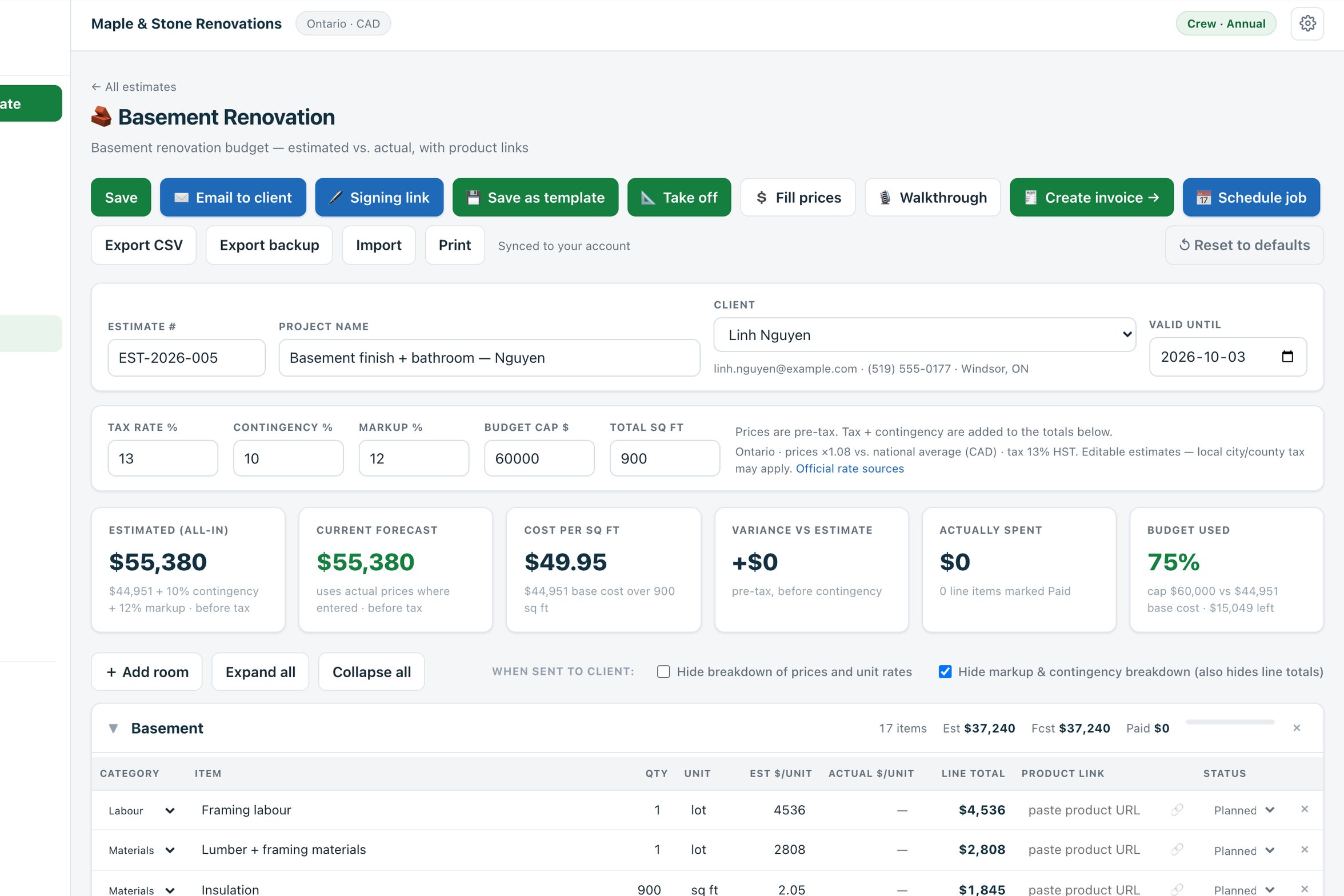This screenshot has height=896, width=1344.
Task: Open Official rate sources link
Action: pos(850,469)
